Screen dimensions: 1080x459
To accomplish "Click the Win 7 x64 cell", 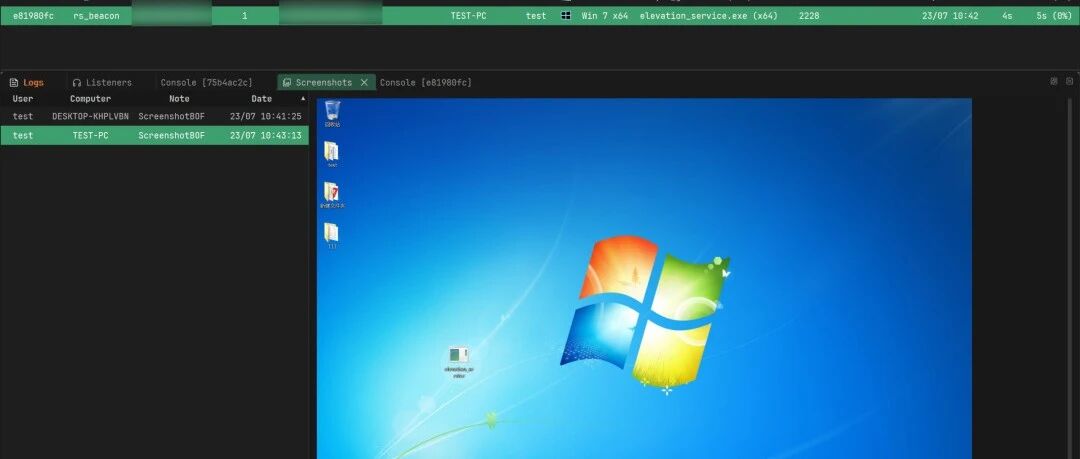I will [605, 15].
